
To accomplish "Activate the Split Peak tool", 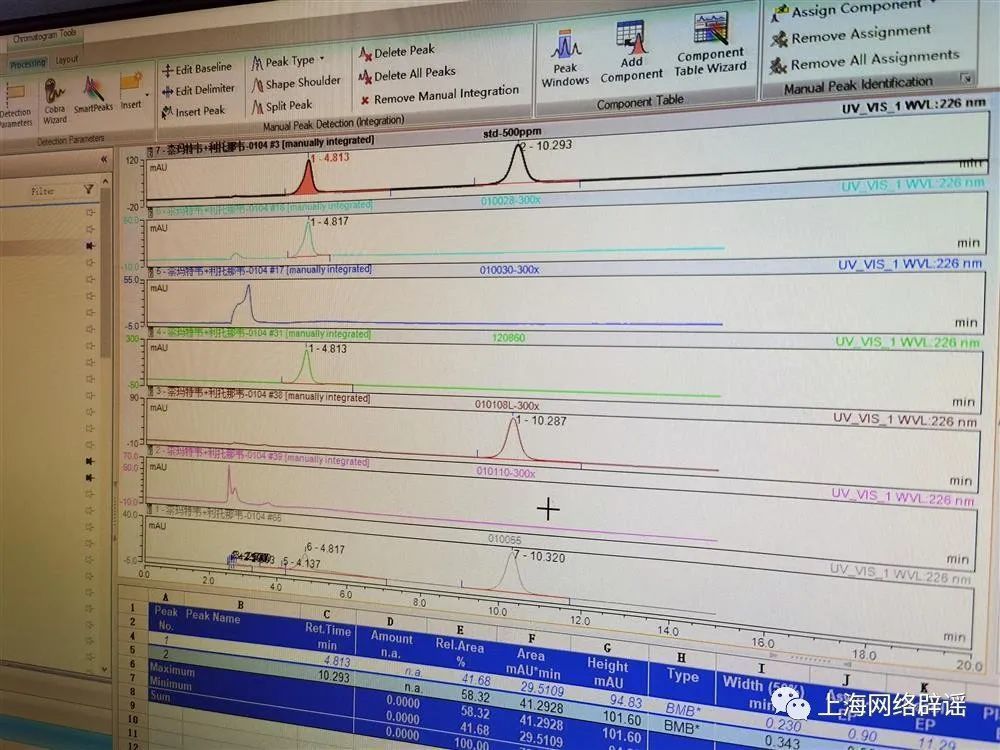I will [282, 107].
